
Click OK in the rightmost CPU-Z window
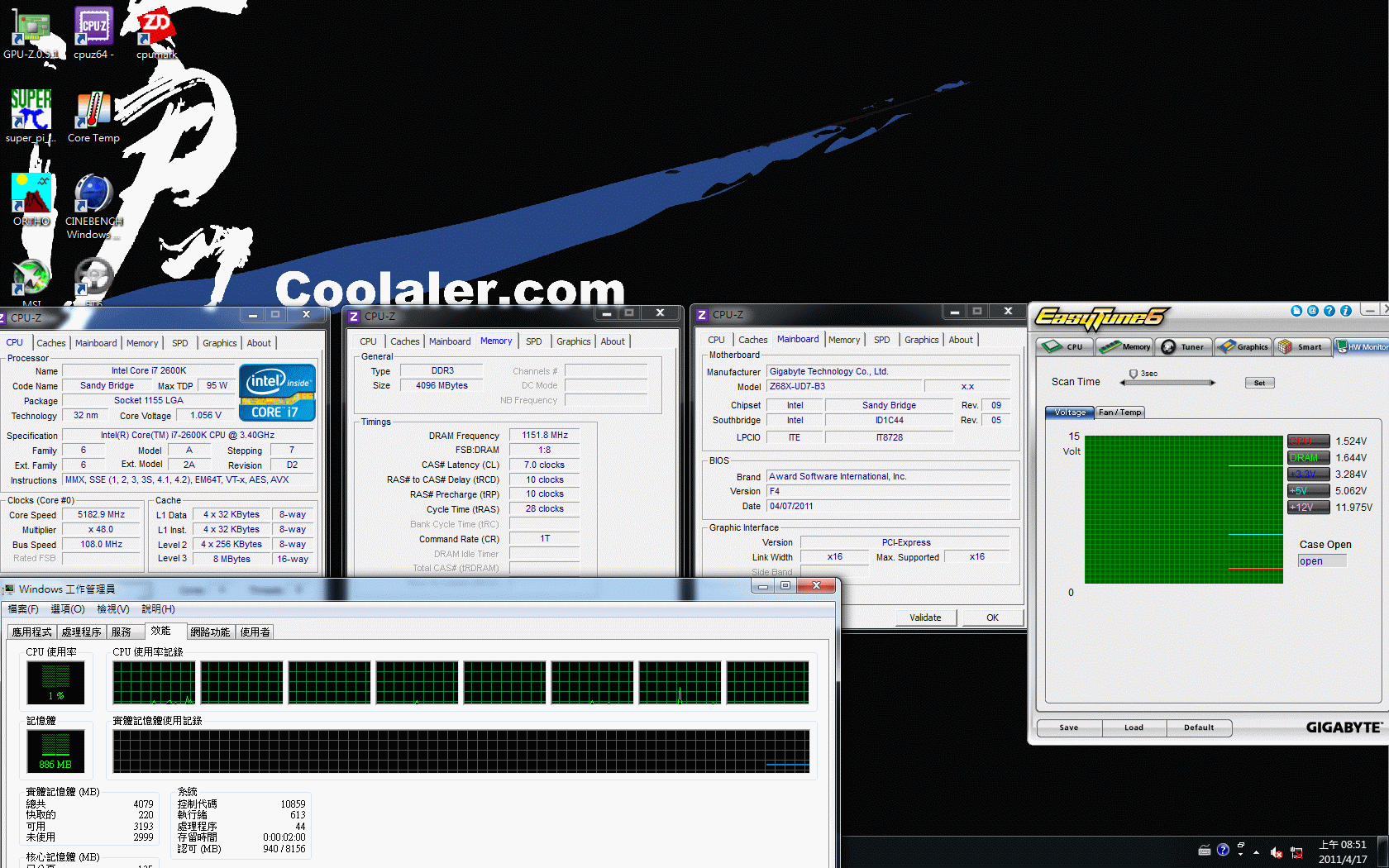coord(992,618)
